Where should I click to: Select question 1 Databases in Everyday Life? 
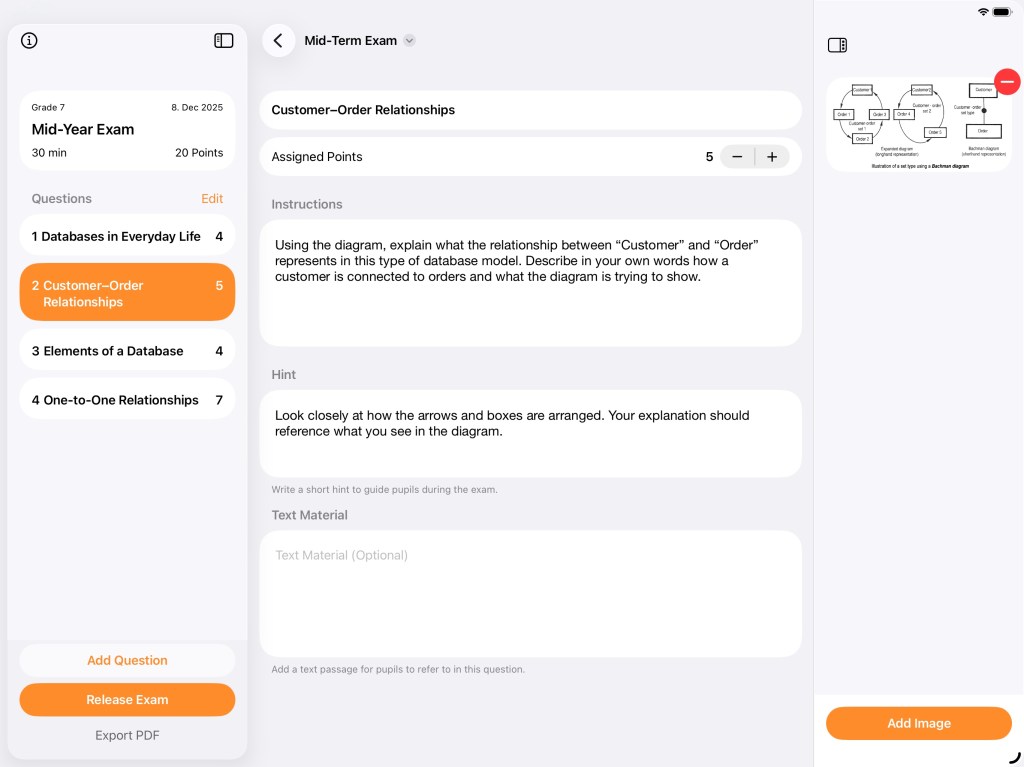pyautogui.click(x=127, y=237)
